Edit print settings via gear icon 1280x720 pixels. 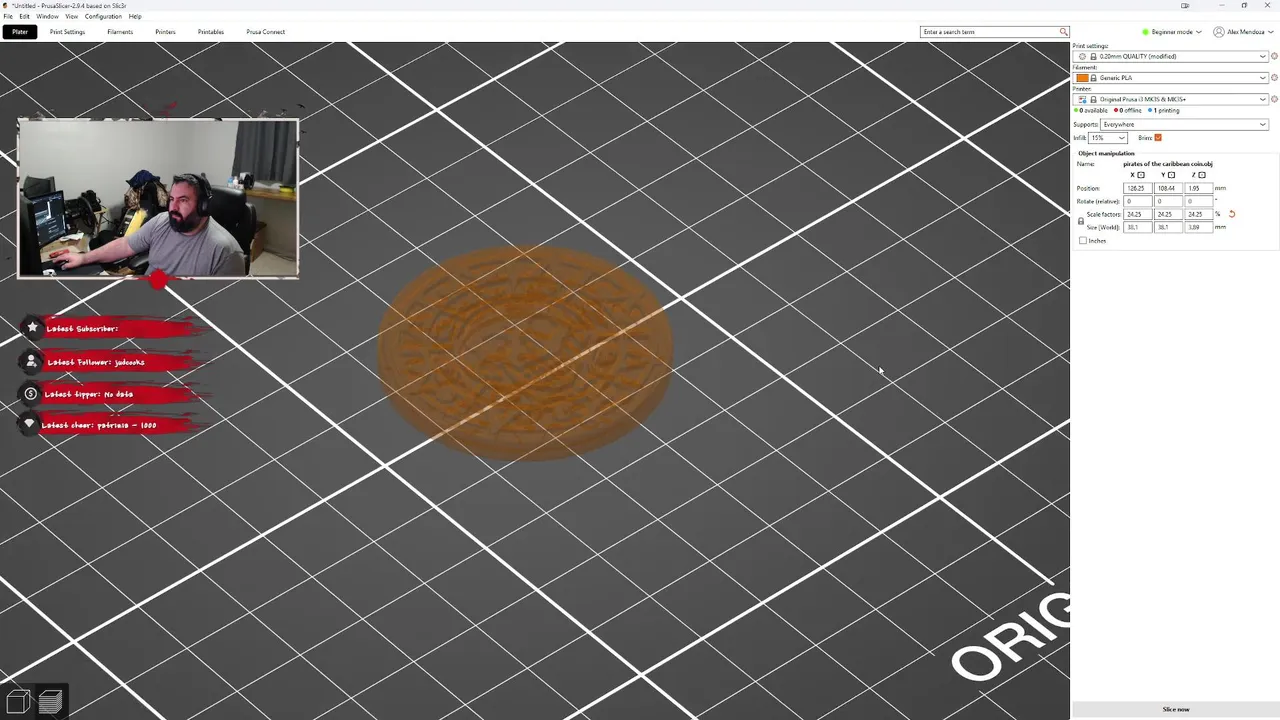1274,56
